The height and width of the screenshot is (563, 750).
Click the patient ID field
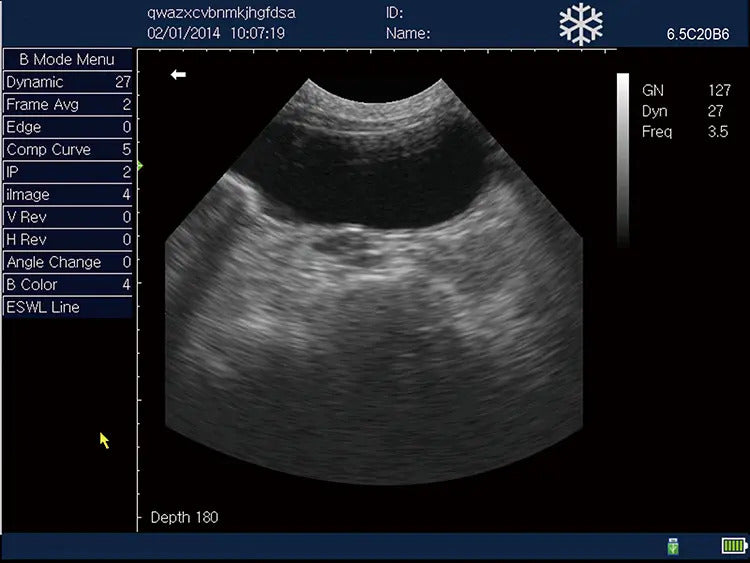(x=394, y=13)
